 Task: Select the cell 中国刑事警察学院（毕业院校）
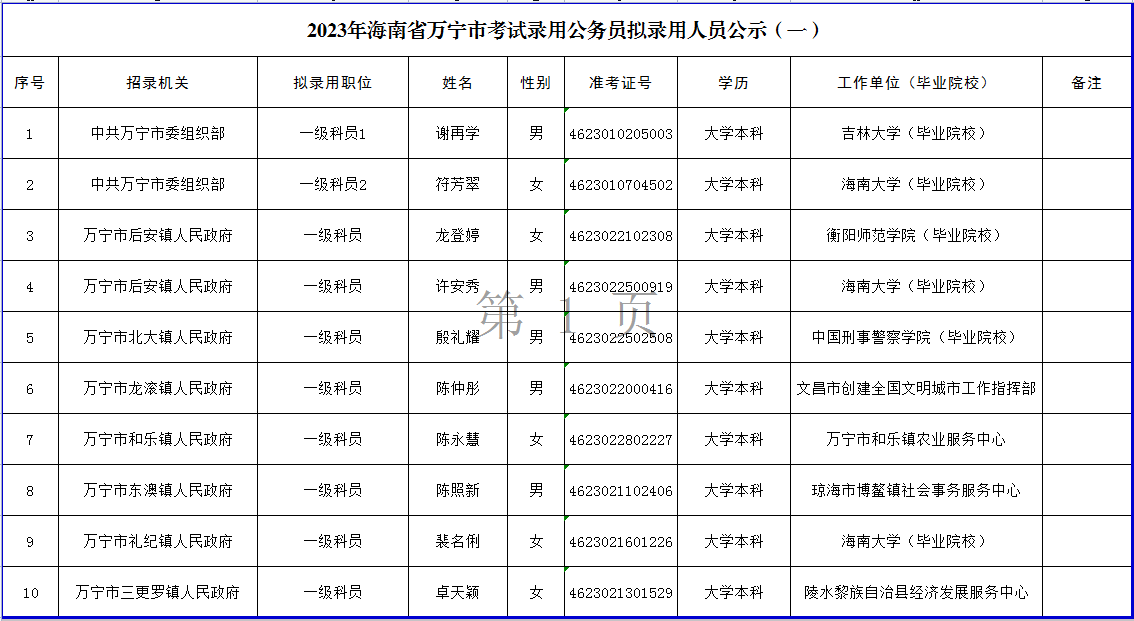[x=916, y=338]
